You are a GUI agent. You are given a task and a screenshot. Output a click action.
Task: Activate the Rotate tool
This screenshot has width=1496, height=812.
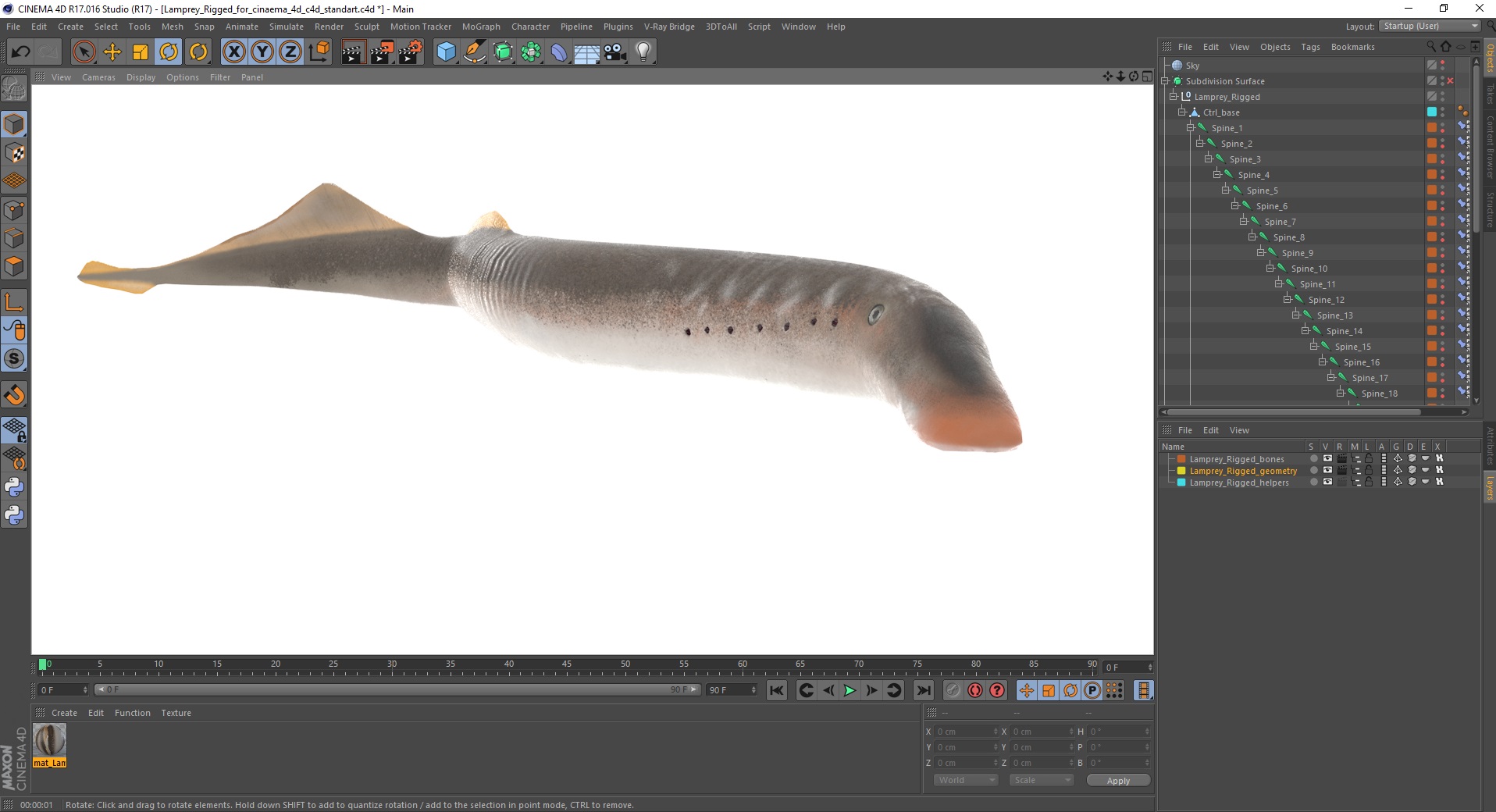pos(169,52)
